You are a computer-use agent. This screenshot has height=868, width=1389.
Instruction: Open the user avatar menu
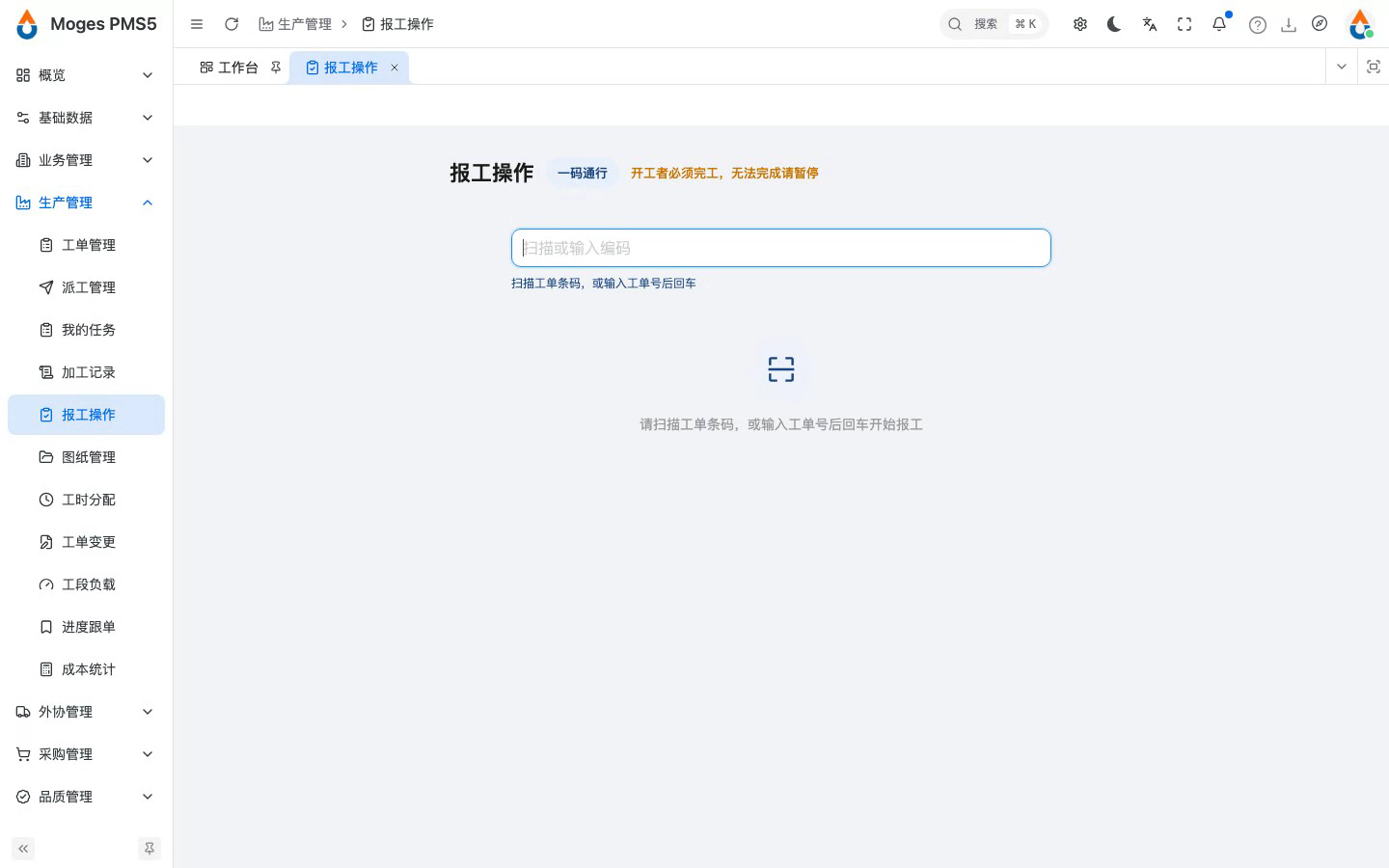(1360, 24)
